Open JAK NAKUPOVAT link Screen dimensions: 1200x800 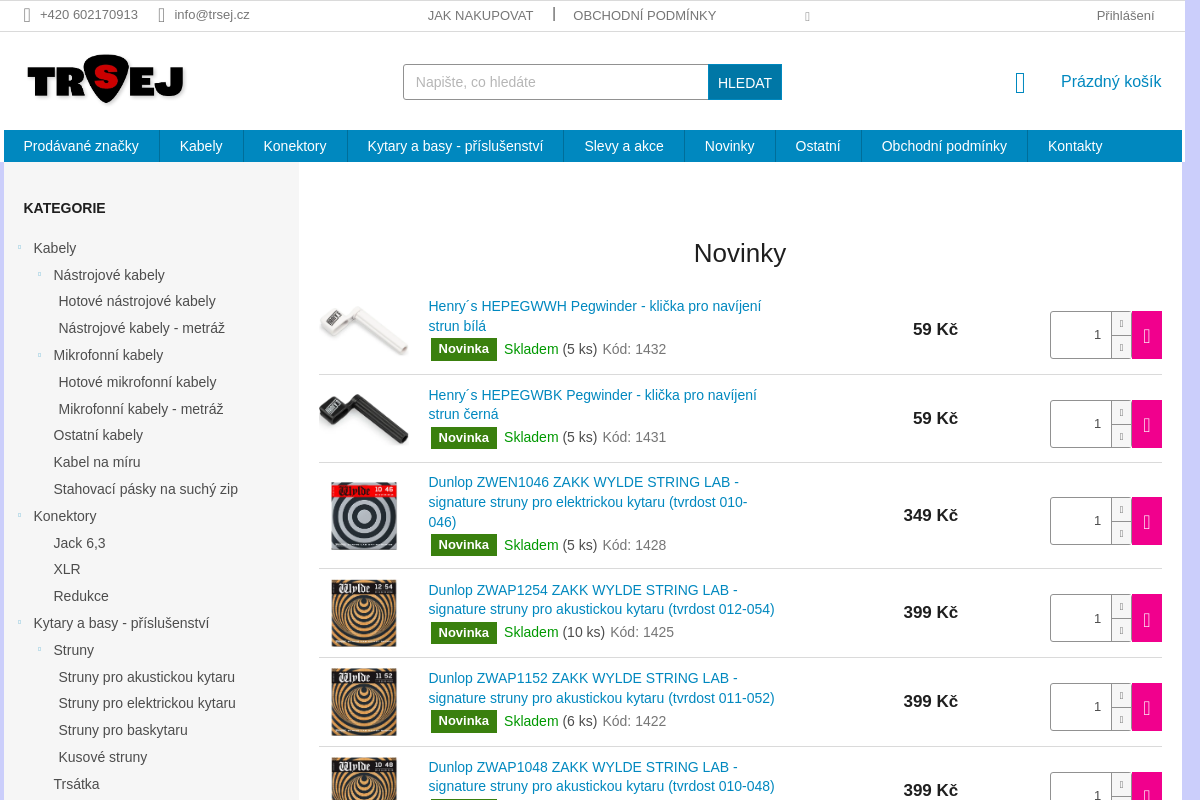point(480,15)
